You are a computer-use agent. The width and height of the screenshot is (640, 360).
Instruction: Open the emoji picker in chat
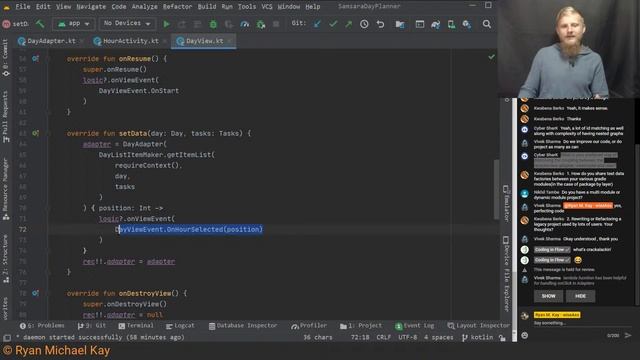click(x=524, y=335)
